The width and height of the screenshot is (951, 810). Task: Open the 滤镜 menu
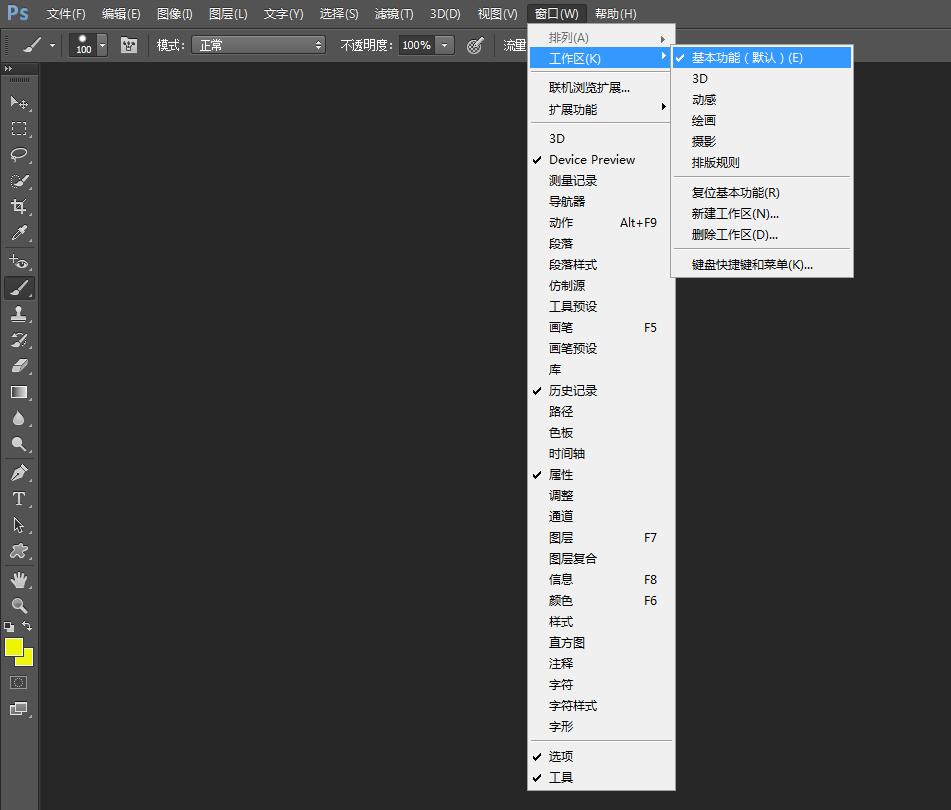(393, 13)
